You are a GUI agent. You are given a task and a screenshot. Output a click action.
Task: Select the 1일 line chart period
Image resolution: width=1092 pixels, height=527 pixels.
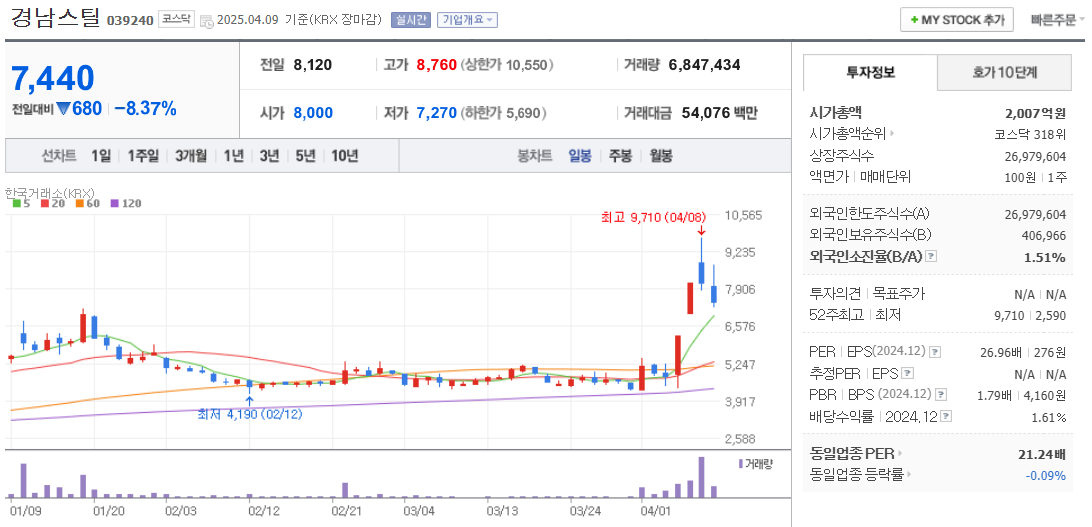coord(101,156)
